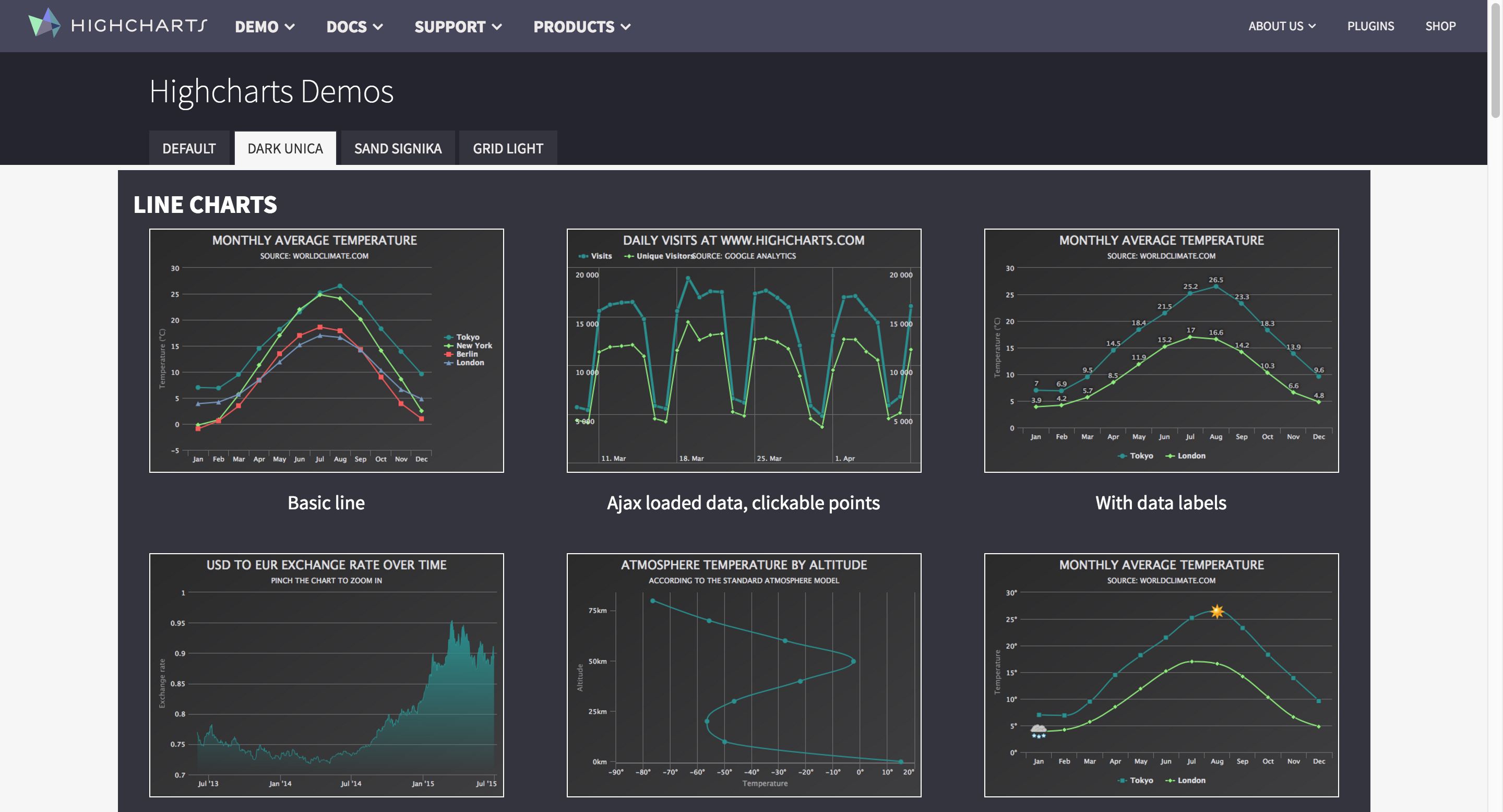Screen dimensions: 1503x812
Task: Switch to the DEFAULT theme tab
Action: [189, 148]
